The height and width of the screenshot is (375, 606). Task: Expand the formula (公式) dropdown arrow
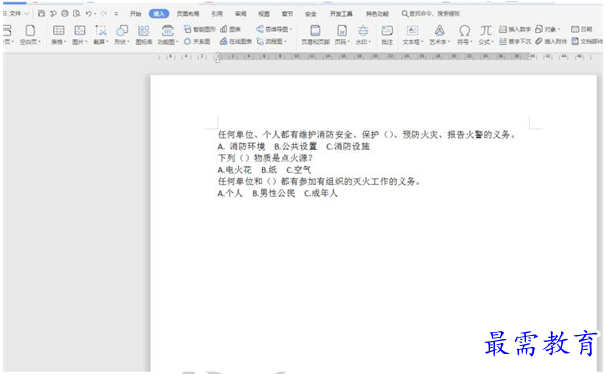(x=492, y=41)
